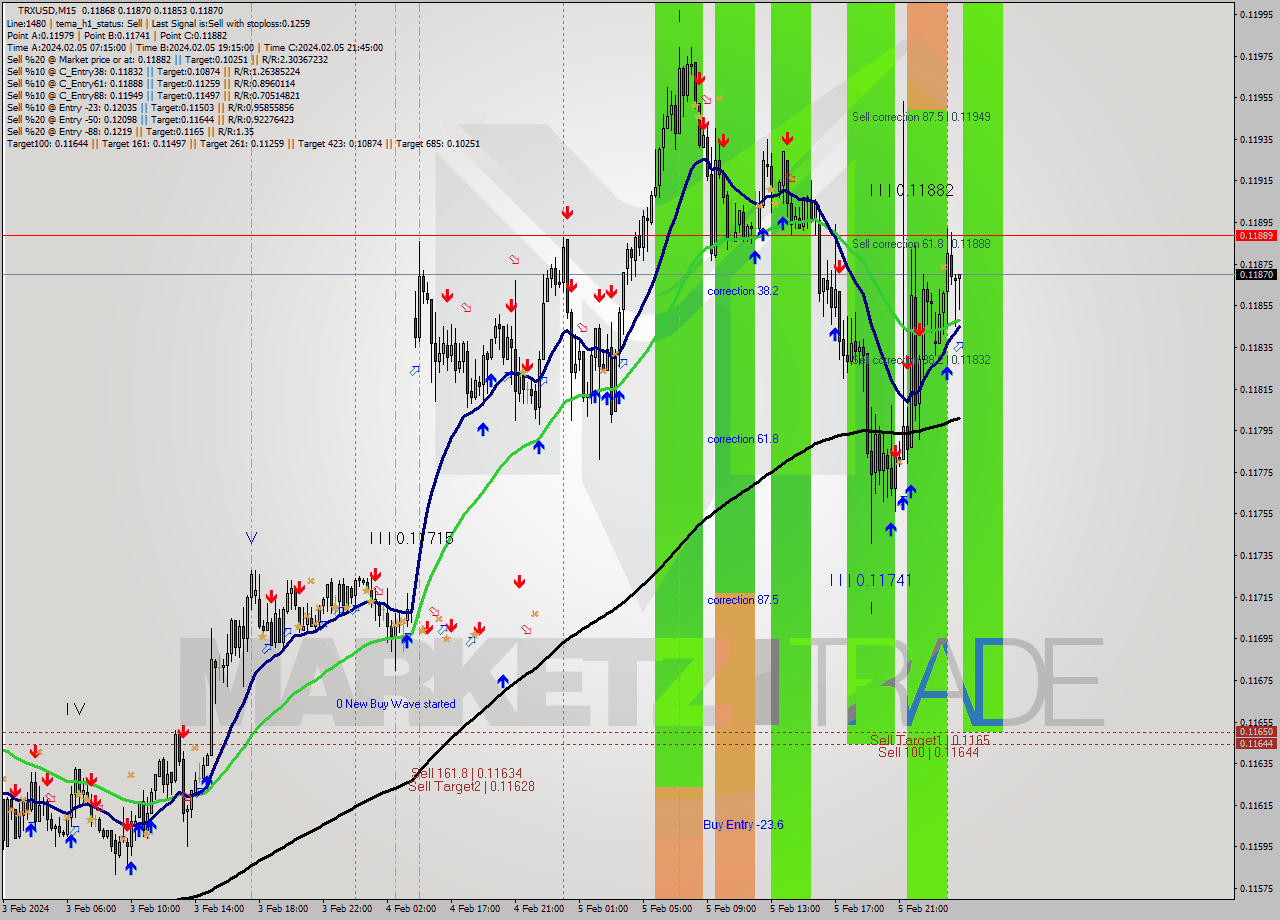Select the 'correction 87.5' blue label
Screen dimensions: 1280x920
[x=743, y=600]
